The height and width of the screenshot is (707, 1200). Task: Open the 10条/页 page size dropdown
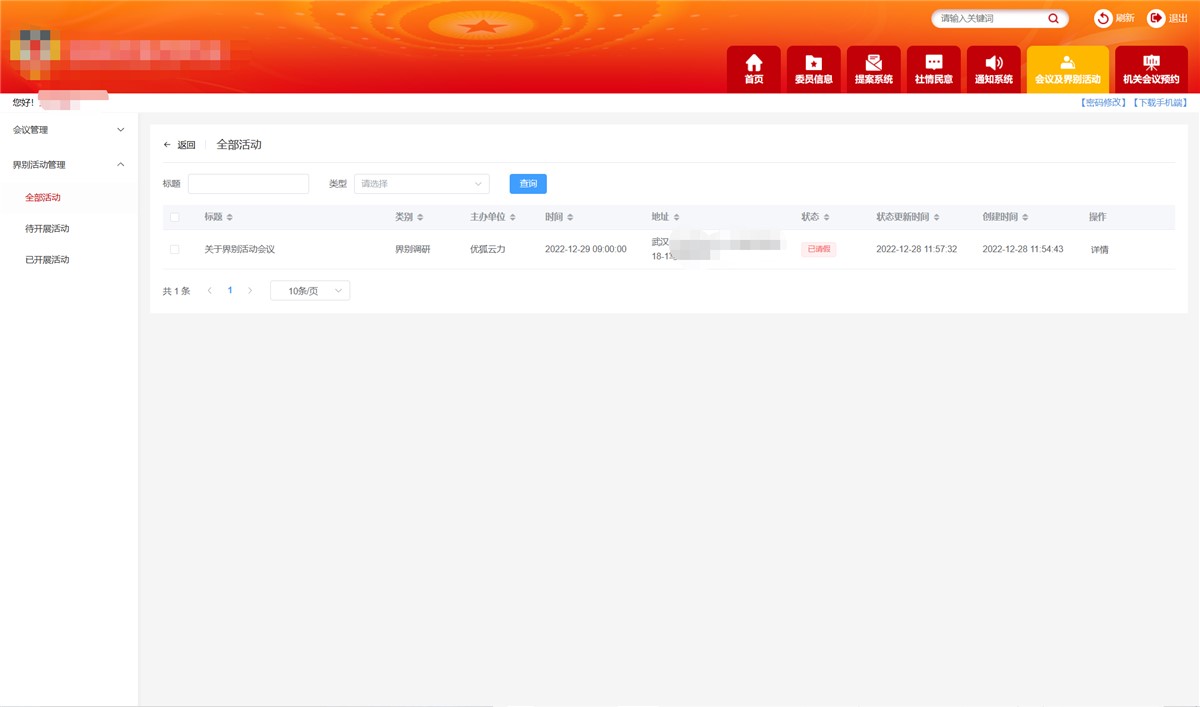click(310, 290)
